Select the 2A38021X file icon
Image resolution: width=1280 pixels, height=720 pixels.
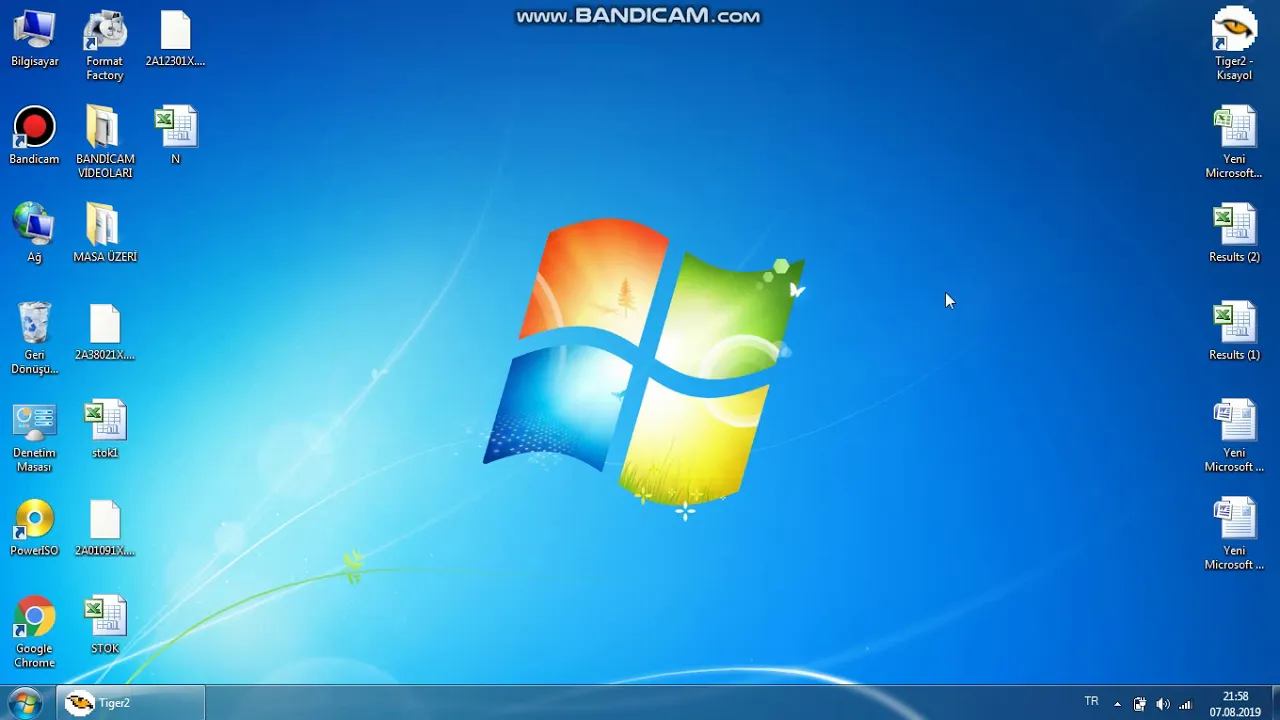click(x=104, y=332)
